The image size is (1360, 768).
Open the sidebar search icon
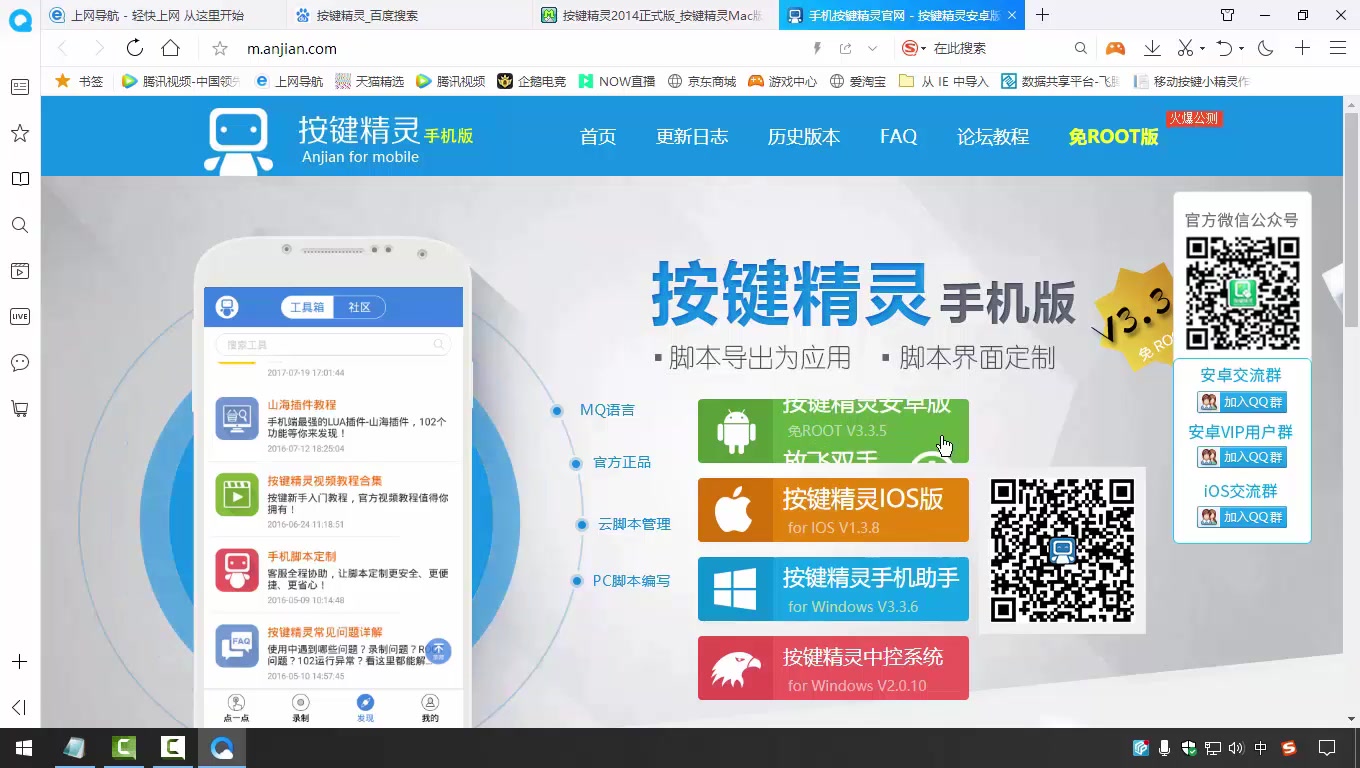pyautogui.click(x=19, y=225)
